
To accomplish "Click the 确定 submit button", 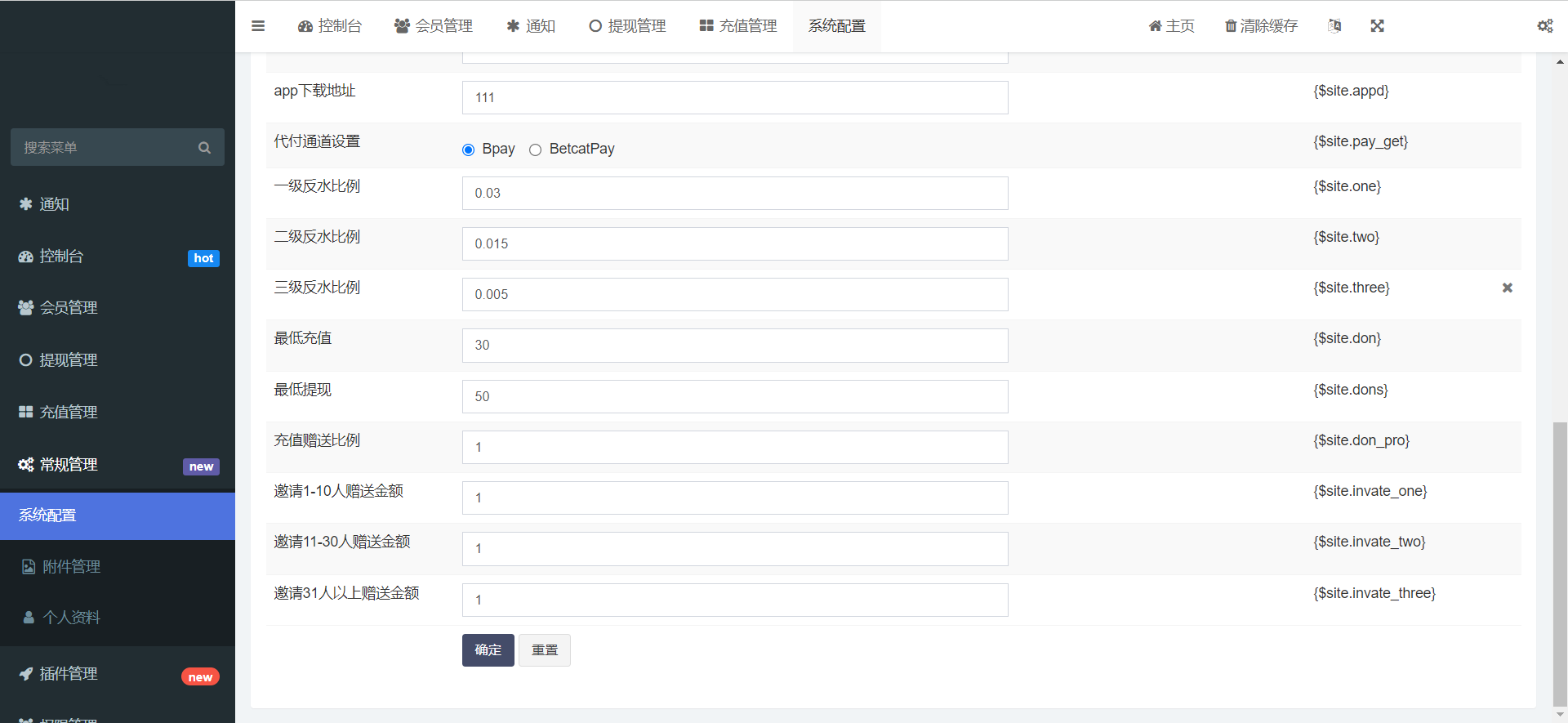I will point(488,650).
